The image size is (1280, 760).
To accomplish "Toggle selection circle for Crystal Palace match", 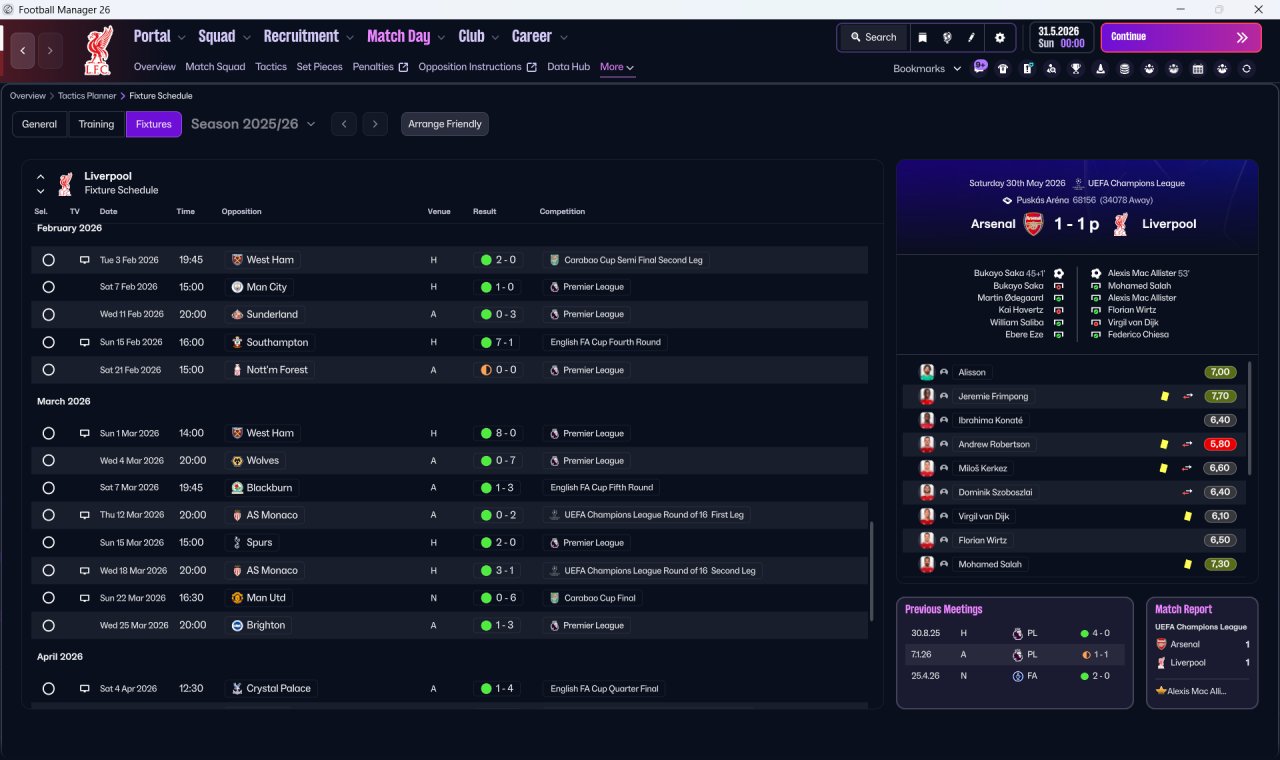I will pos(48,689).
